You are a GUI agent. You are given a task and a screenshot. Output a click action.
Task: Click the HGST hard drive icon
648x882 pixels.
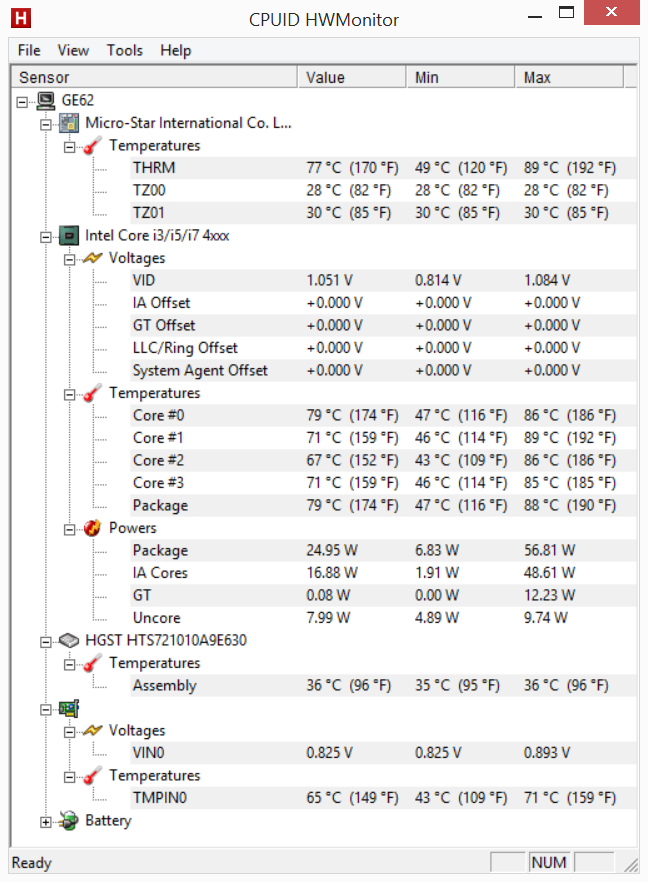pyautogui.click(x=69, y=641)
